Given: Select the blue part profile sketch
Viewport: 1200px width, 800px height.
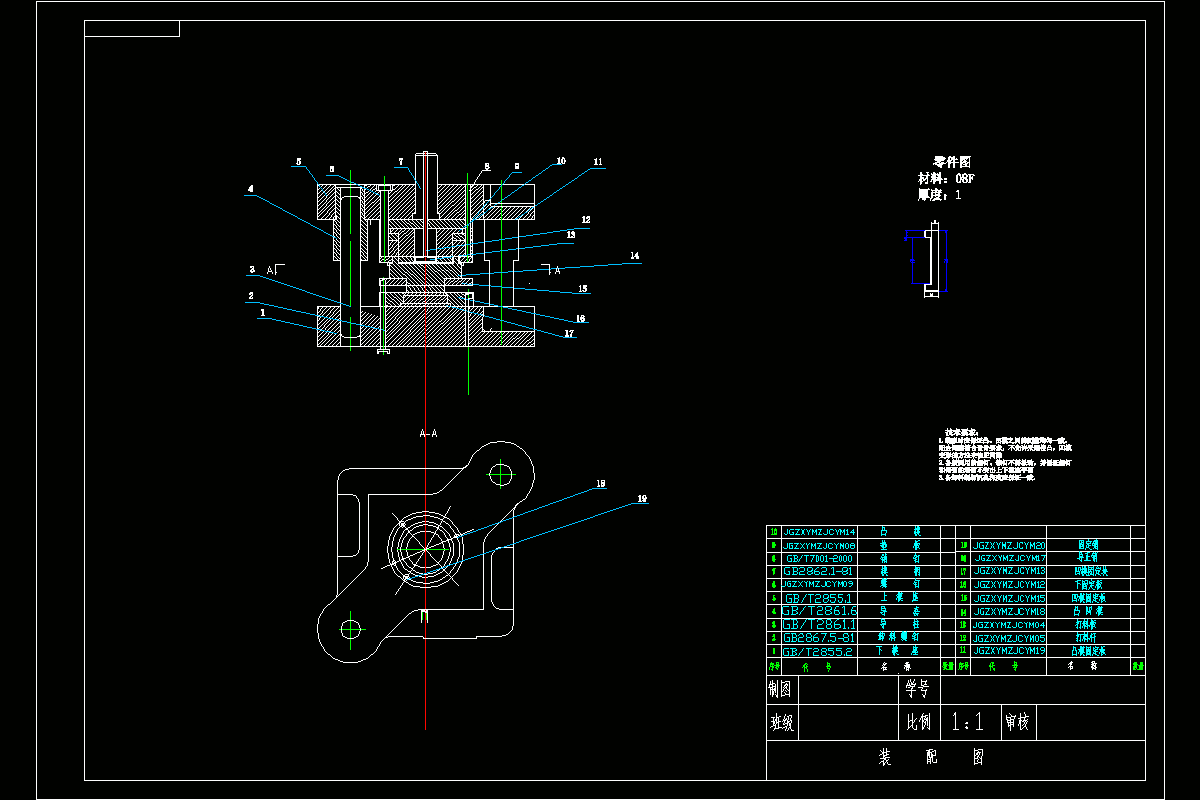Looking at the screenshot, I should click(926, 260).
